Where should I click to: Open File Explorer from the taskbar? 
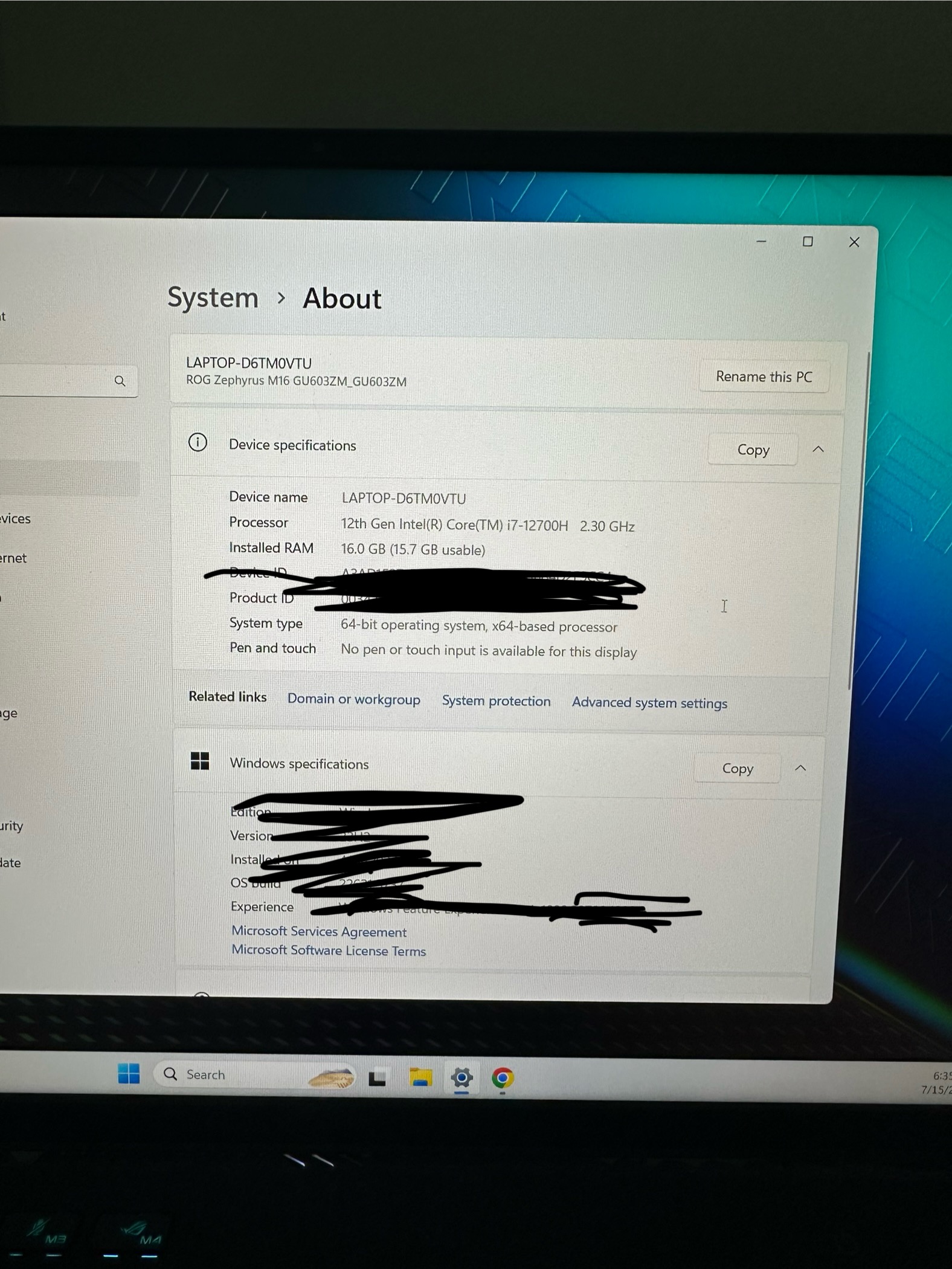[x=420, y=1077]
